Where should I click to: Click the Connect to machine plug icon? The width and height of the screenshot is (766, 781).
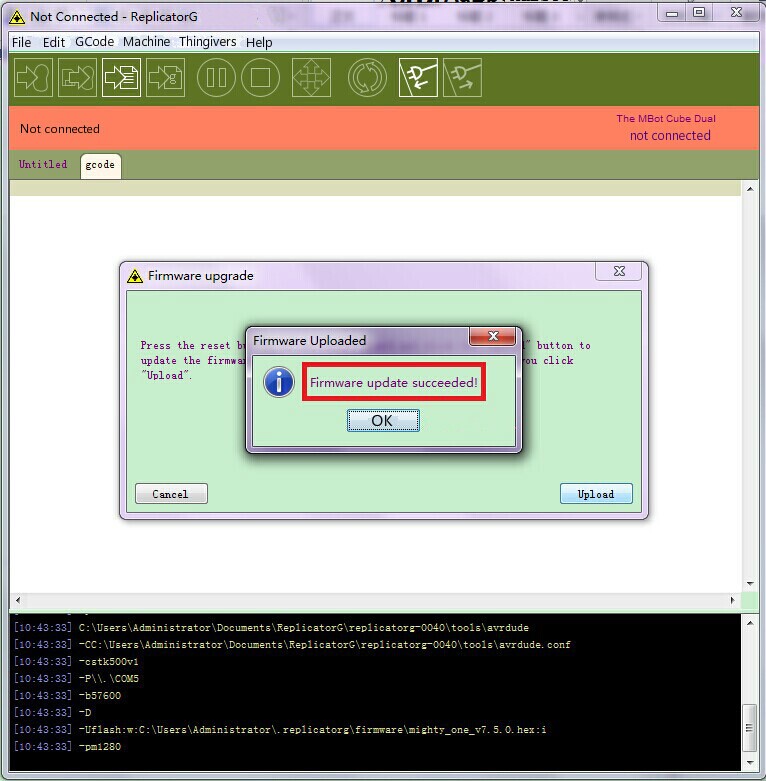(418, 77)
